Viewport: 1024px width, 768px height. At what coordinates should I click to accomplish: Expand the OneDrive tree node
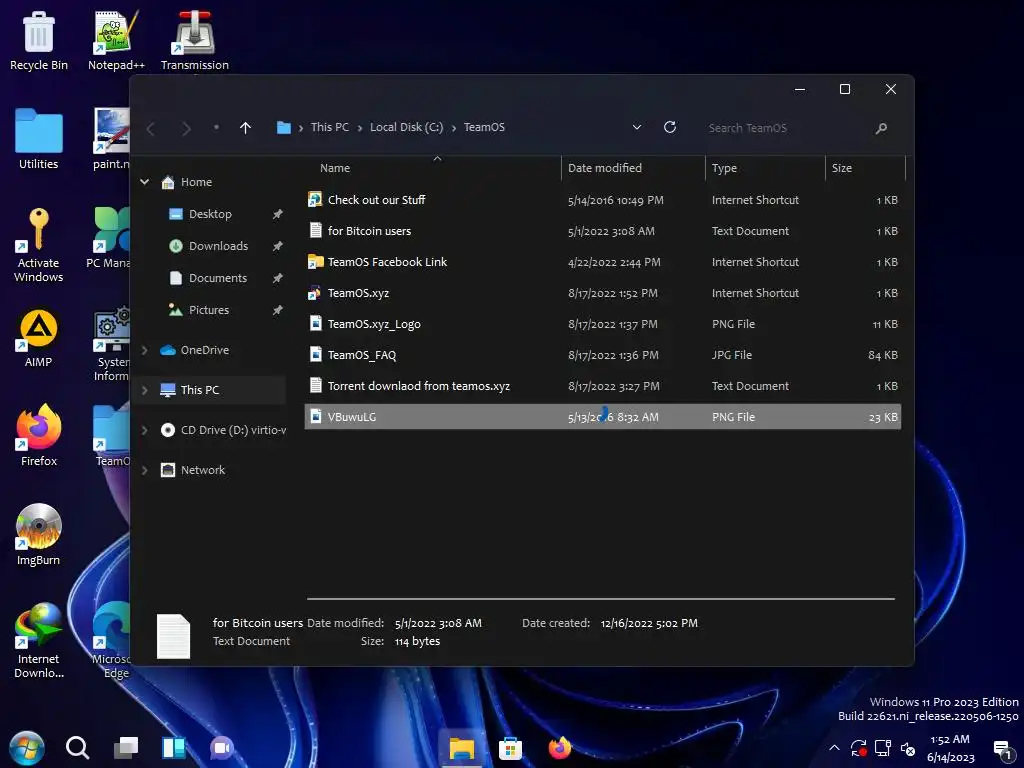click(144, 350)
